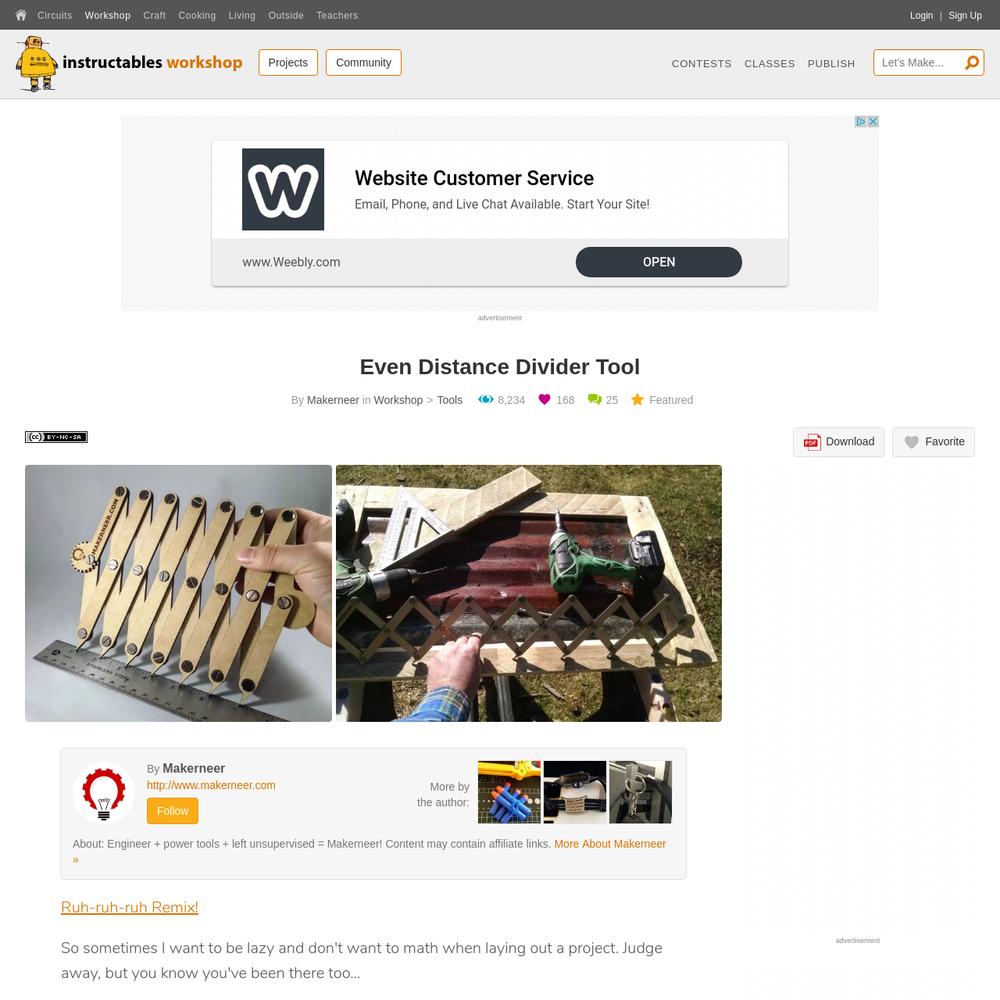The height and width of the screenshot is (1000, 1000).
Task: Click the pink heart favorites count icon
Action: coord(544,399)
